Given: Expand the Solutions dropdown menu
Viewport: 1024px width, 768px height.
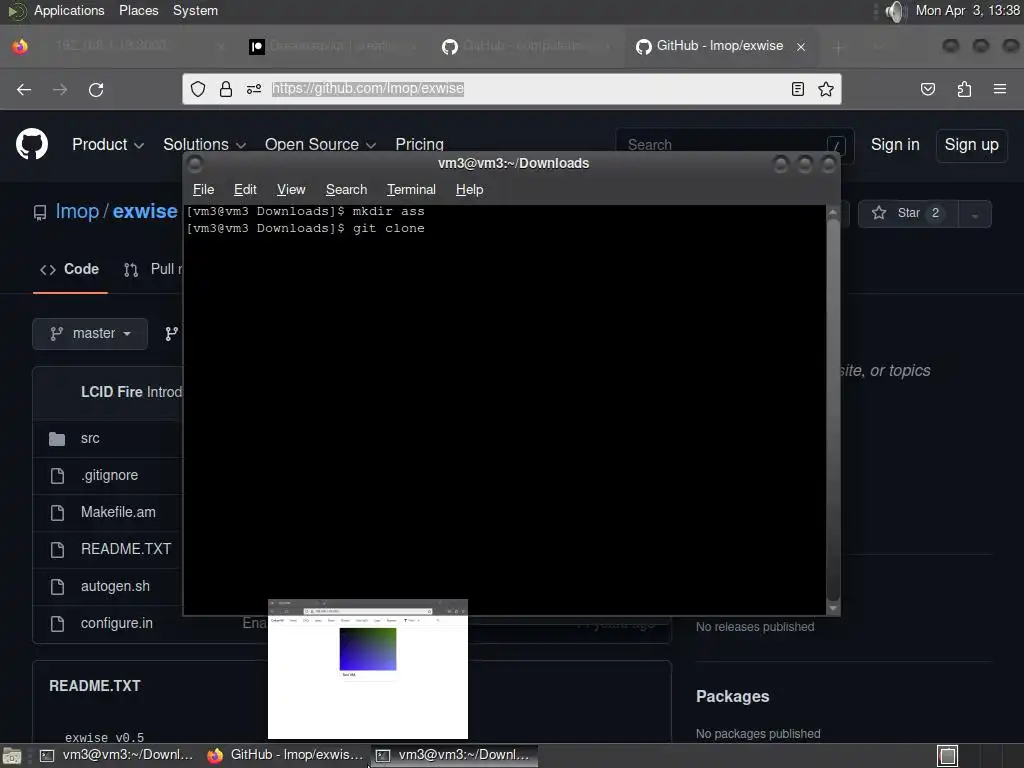Looking at the screenshot, I should pyautogui.click(x=204, y=144).
